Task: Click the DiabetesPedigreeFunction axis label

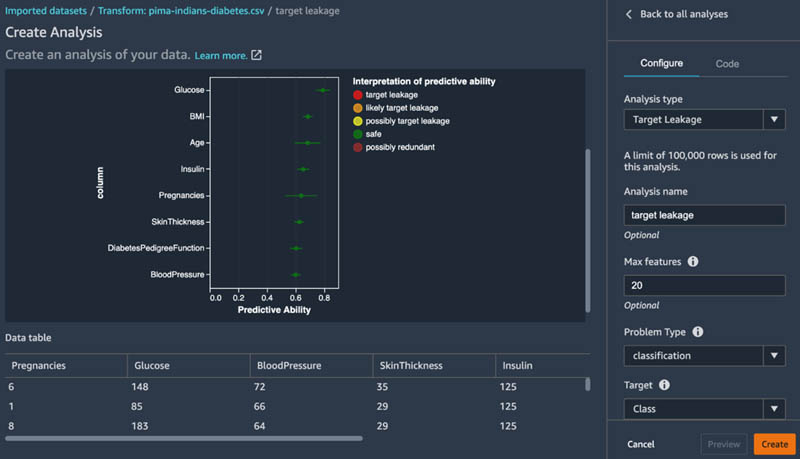Action: coord(156,248)
